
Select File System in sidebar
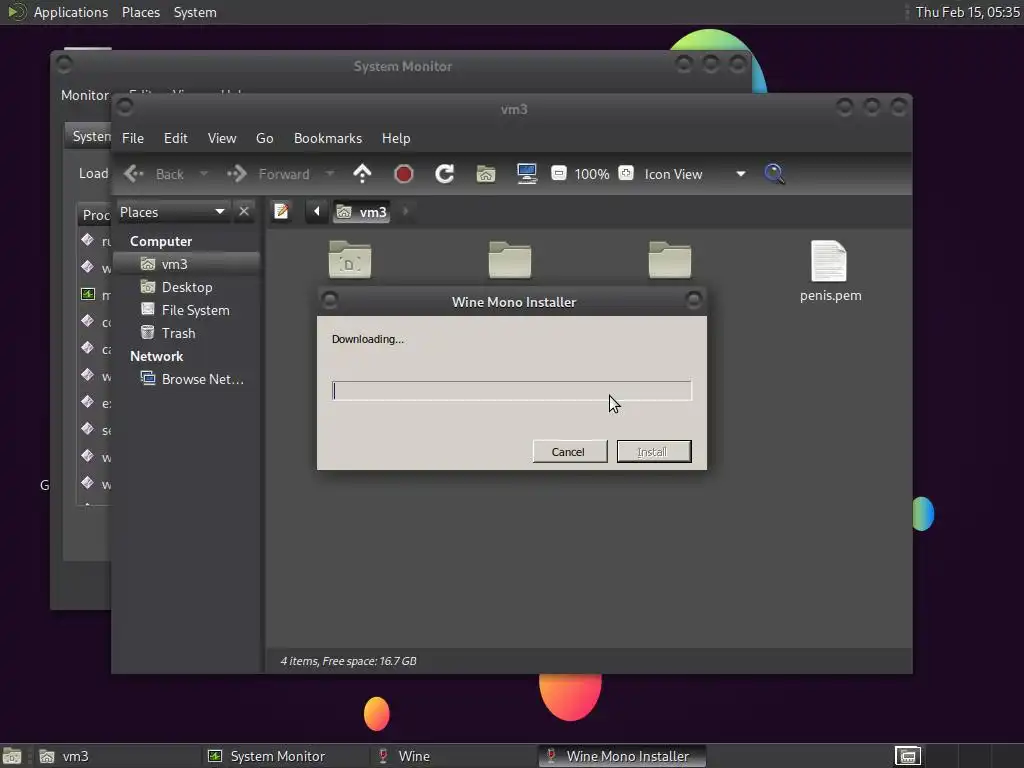pyautogui.click(x=186, y=310)
